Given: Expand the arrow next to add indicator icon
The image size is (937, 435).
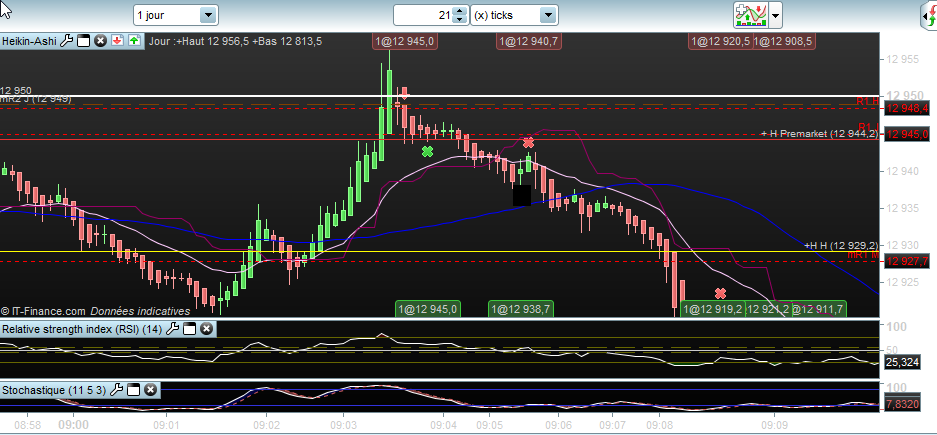Looking at the screenshot, I should (x=775, y=15).
